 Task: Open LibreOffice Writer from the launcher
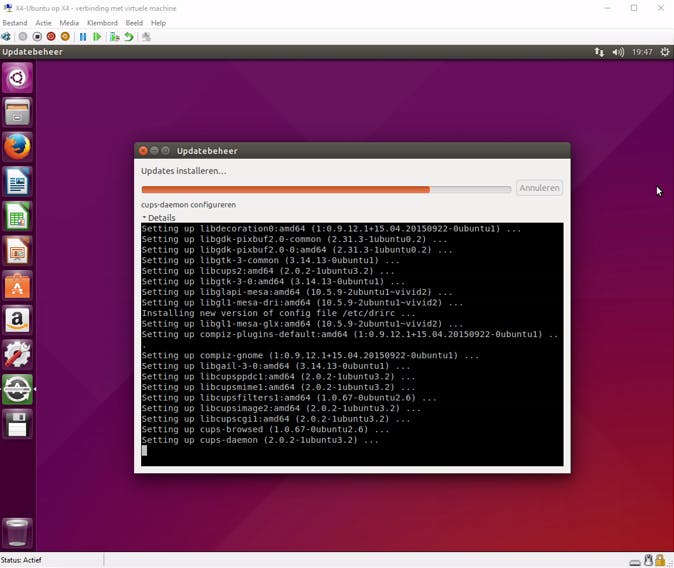[17, 181]
